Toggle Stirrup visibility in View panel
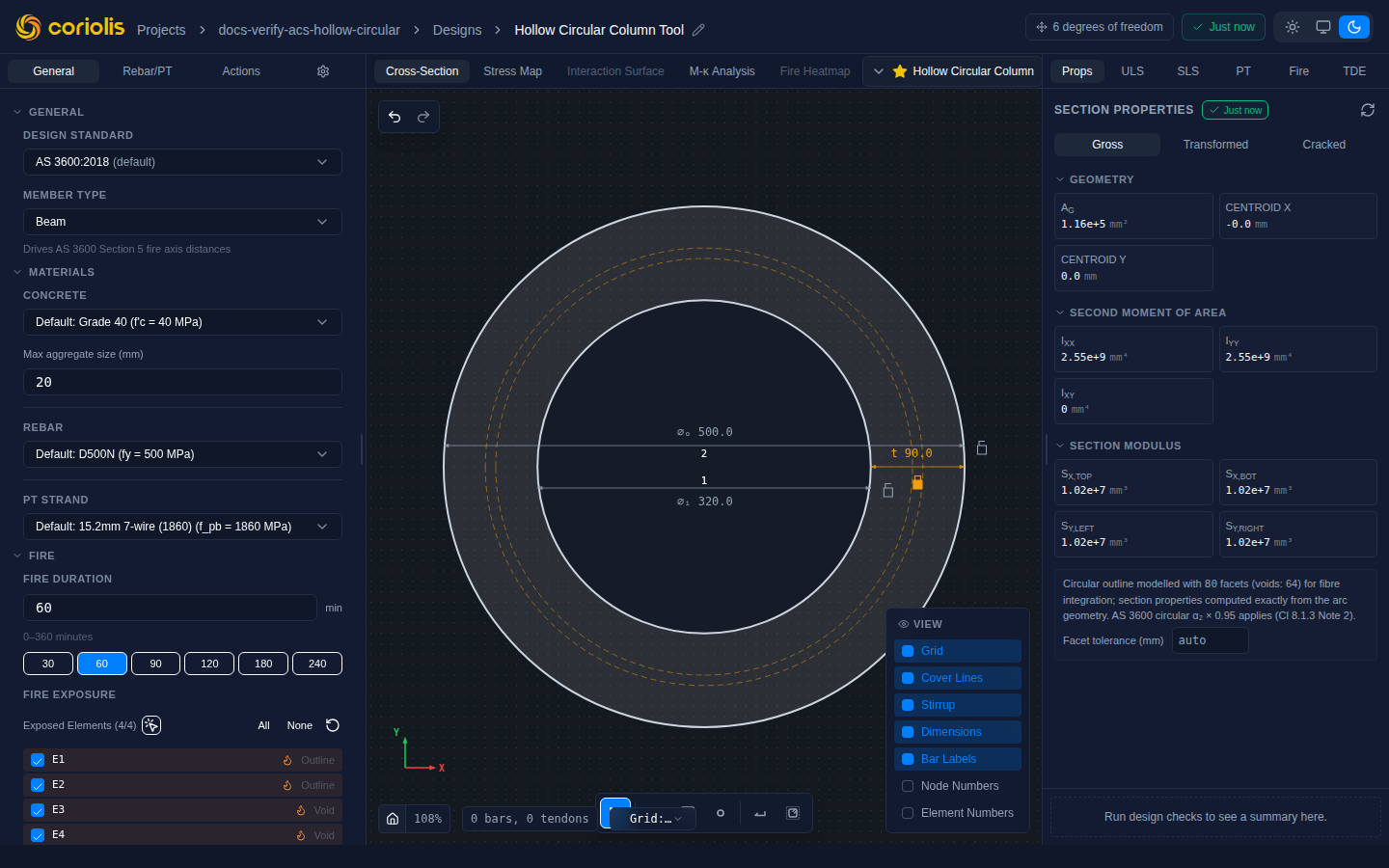The image size is (1389, 868). (958, 705)
